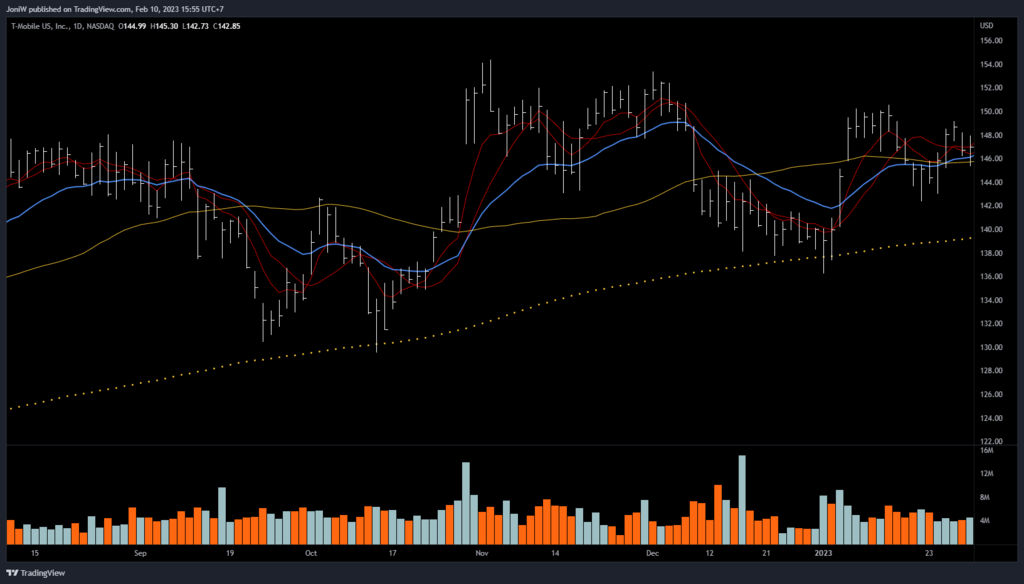The width and height of the screenshot is (1024, 584).
Task: Click the 140.00 price axis label
Action: coord(990,230)
